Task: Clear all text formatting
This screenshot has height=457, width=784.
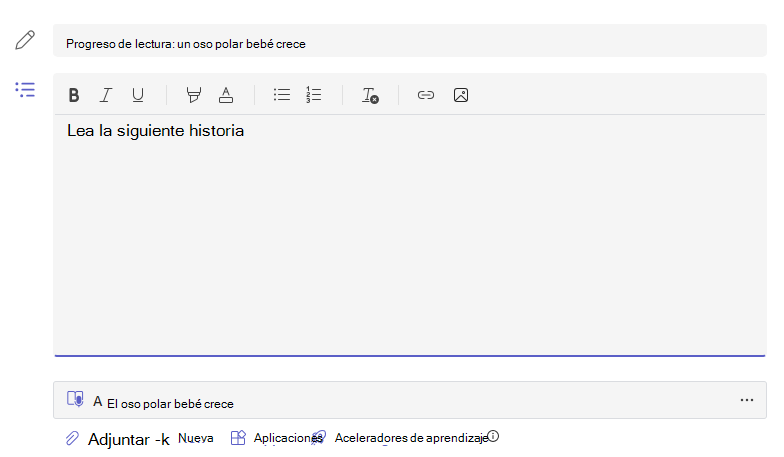Action: coord(370,95)
